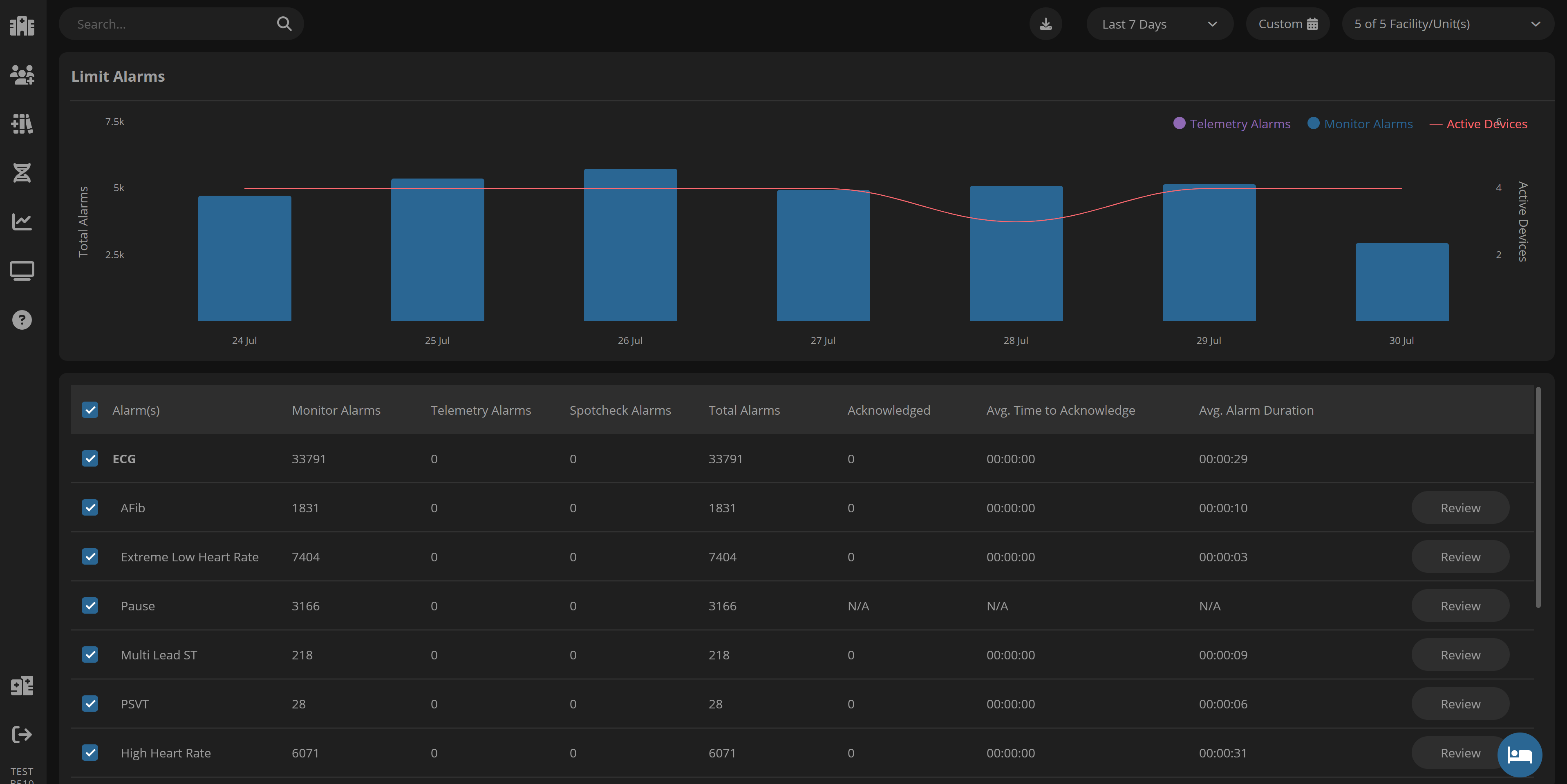
Task: Open the library books add icon in sidebar
Action: point(22,123)
